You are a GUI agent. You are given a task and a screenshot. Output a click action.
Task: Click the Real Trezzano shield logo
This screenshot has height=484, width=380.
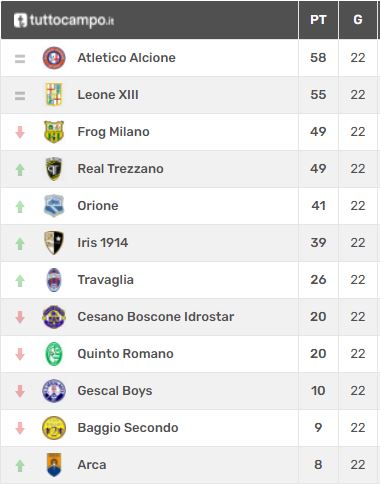tap(54, 169)
